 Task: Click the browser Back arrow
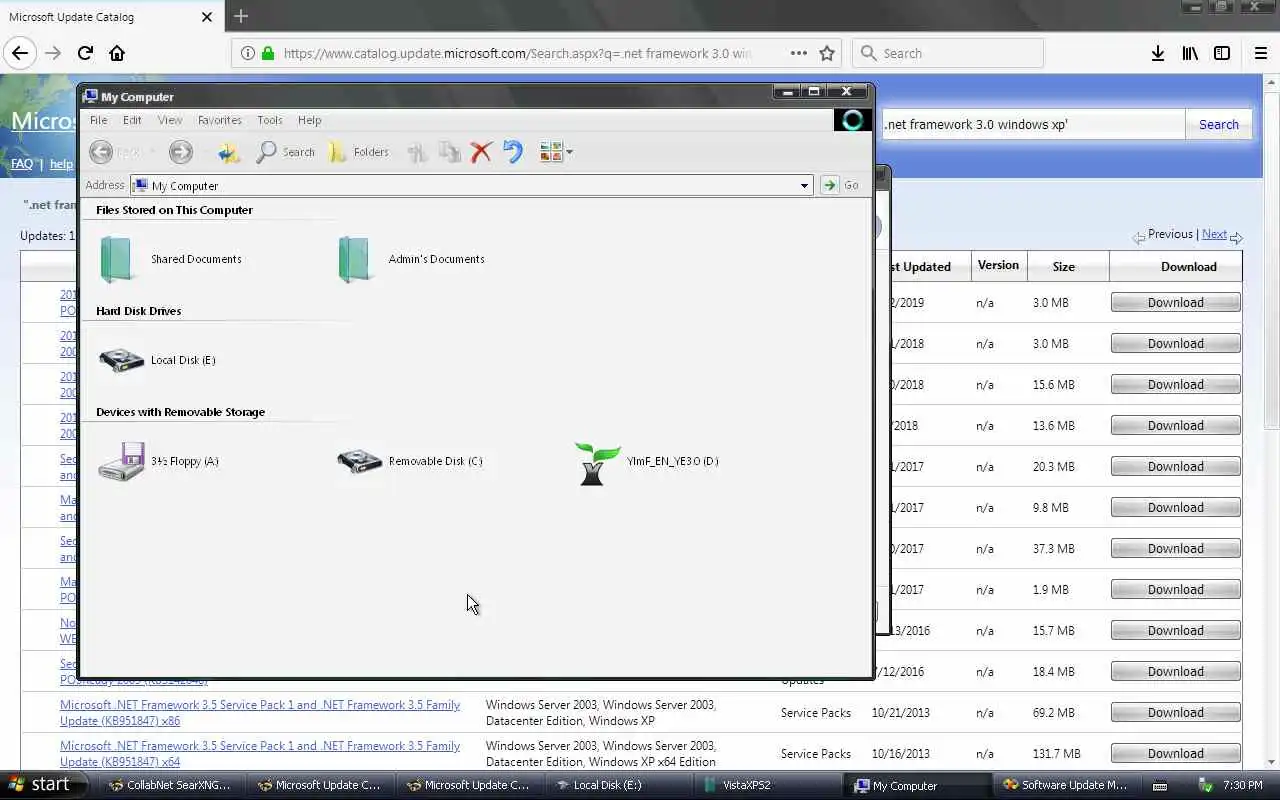click(21, 53)
